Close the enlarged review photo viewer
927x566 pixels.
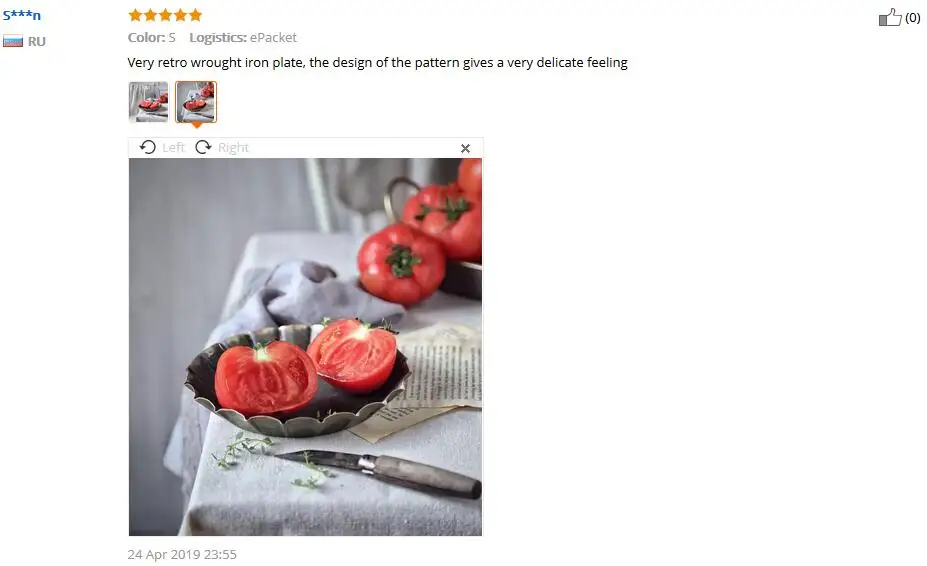click(465, 148)
